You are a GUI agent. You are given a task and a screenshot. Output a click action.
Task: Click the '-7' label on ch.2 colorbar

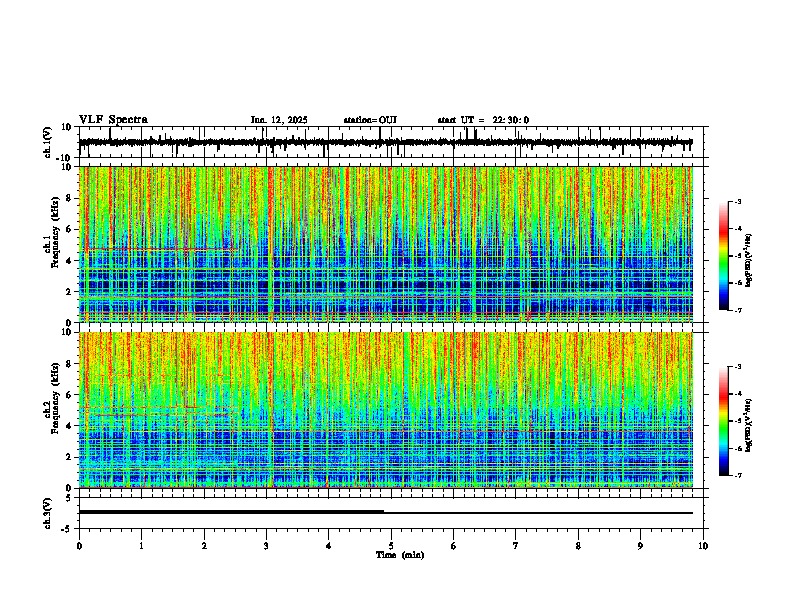pyautogui.click(x=738, y=475)
